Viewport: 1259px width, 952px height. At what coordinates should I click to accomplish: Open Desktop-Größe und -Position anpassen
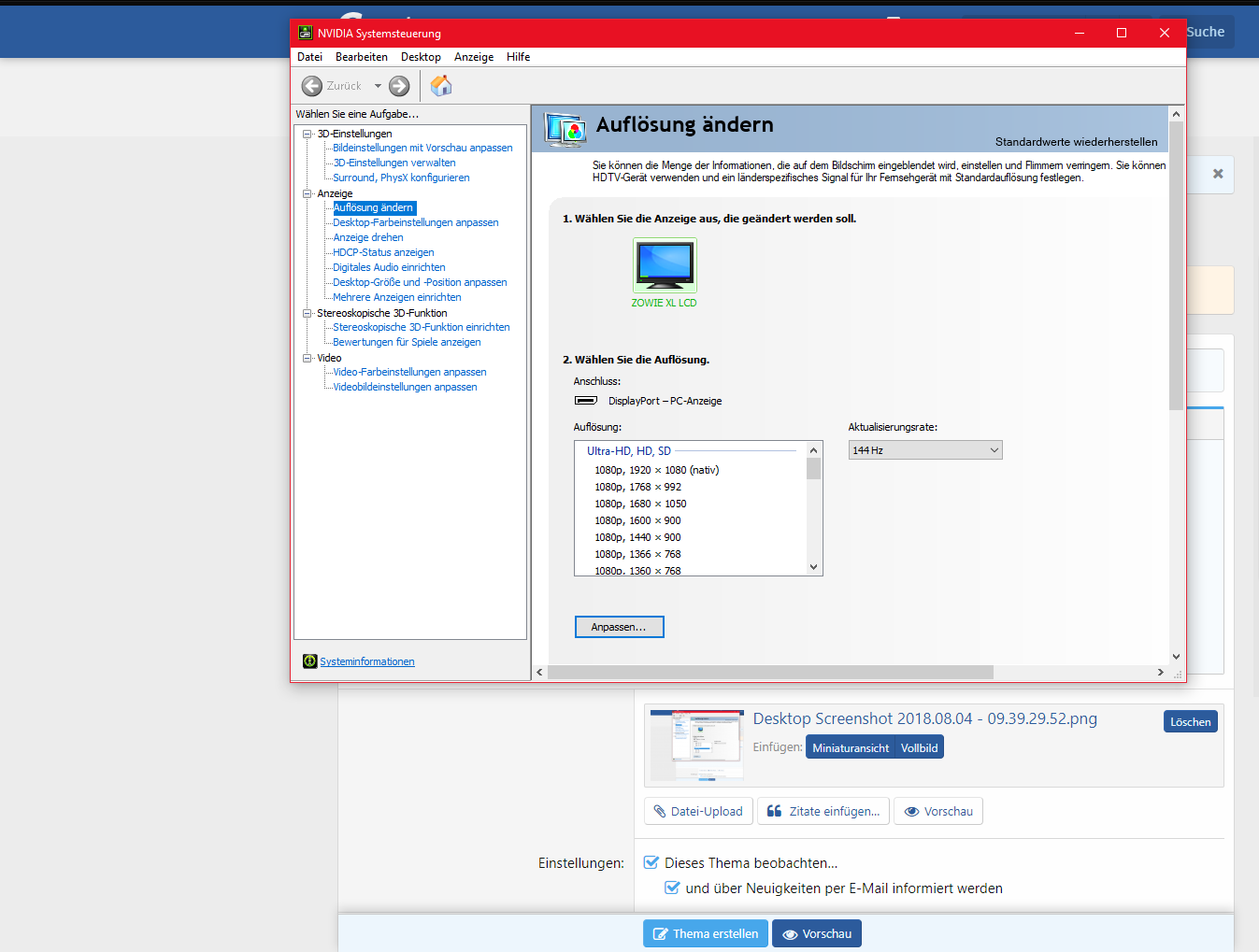click(x=420, y=282)
